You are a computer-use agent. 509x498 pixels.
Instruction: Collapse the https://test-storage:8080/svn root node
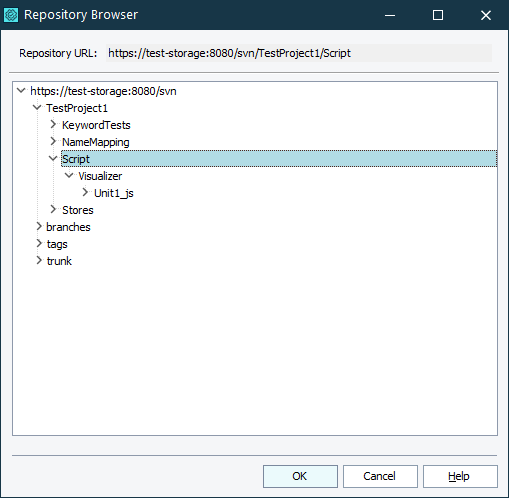[21, 91]
